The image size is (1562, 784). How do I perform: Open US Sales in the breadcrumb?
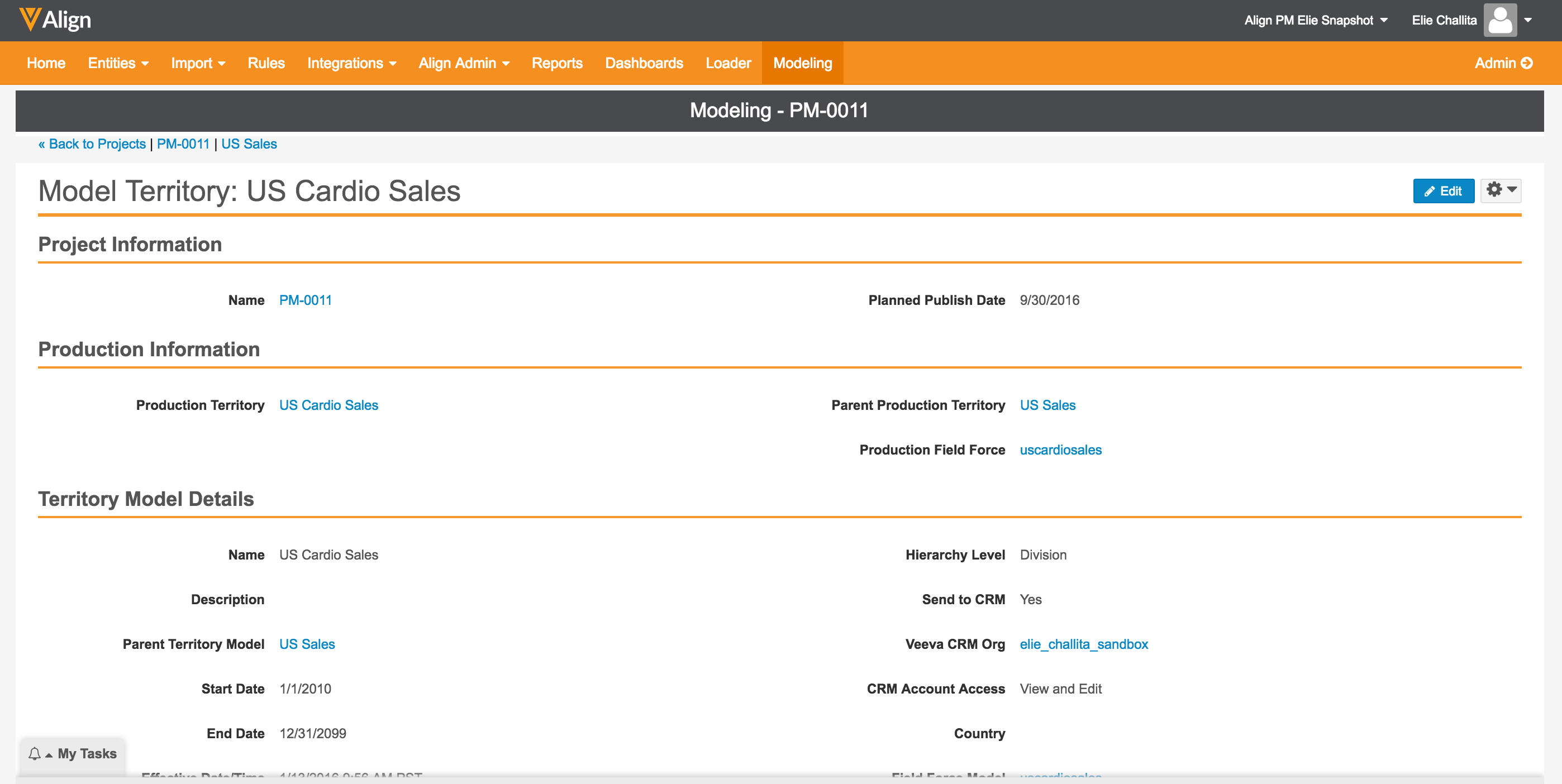coord(249,144)
